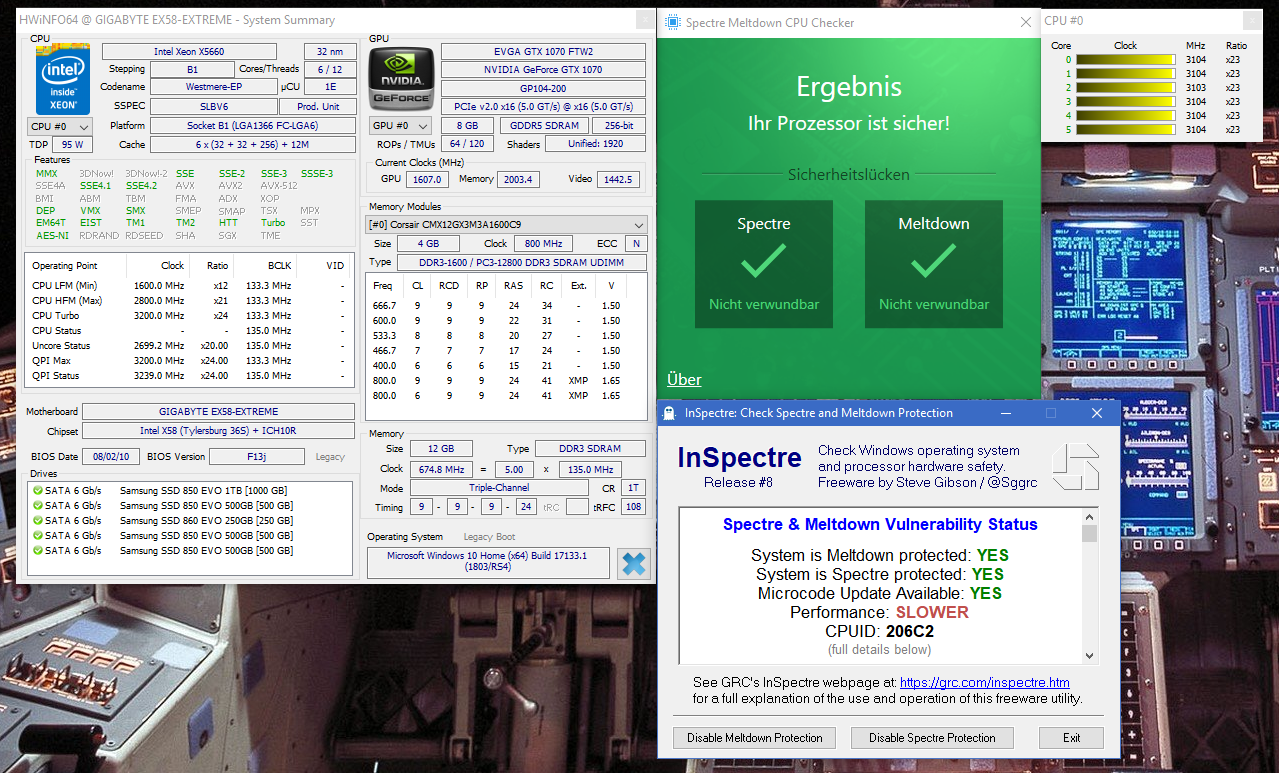Open the CPU #0 selector dropdown

pos(60,127)
